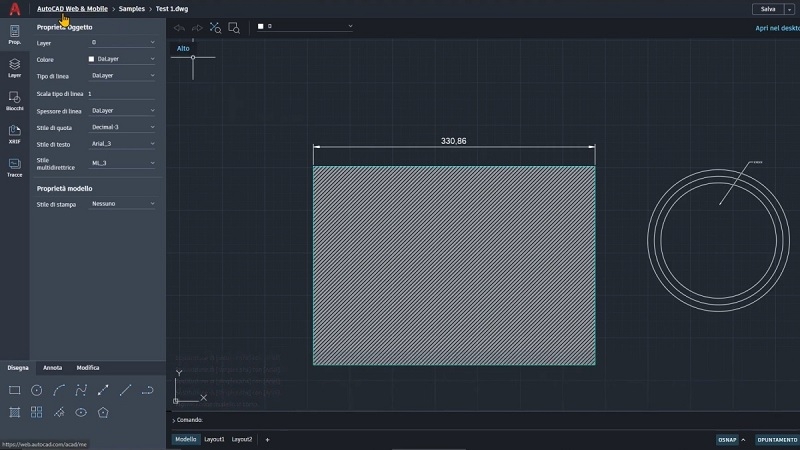Click AutoCAD Web & Mobile breadcrumb link
800x450 pixels.
coord(72,9)
